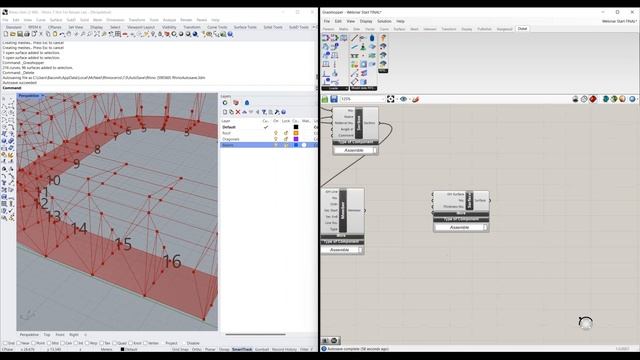Click the four-viewport layout icon in Rhino toolbar

[x=118, y=34]
